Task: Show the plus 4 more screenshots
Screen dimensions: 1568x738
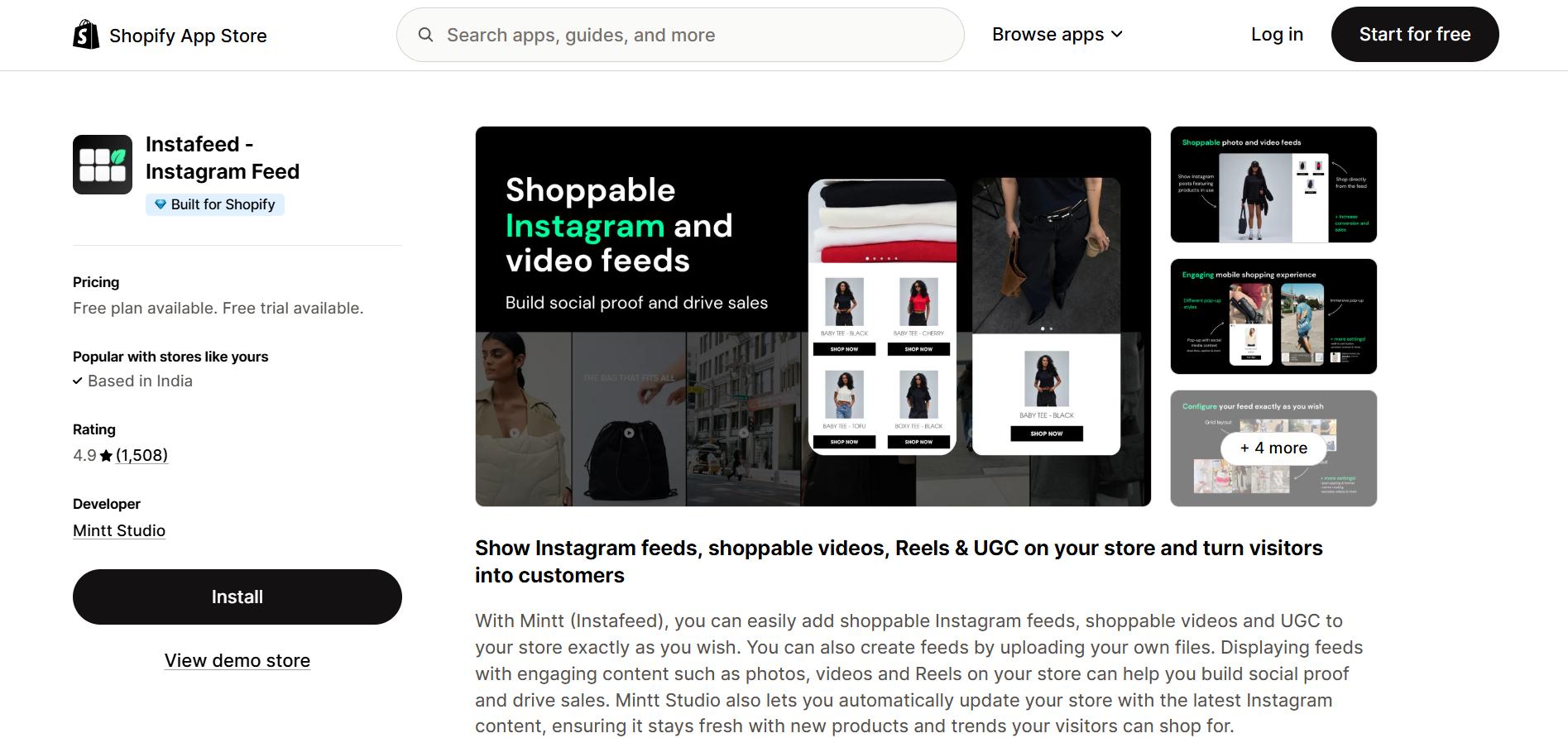Action: coord(1273,448)
